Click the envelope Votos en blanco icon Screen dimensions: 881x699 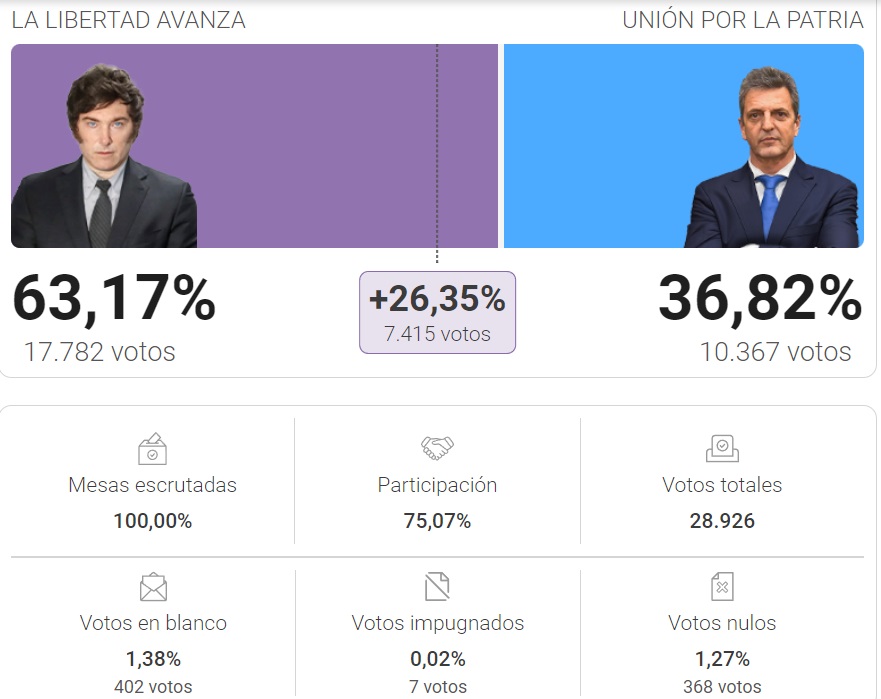(x=153, y=587)
